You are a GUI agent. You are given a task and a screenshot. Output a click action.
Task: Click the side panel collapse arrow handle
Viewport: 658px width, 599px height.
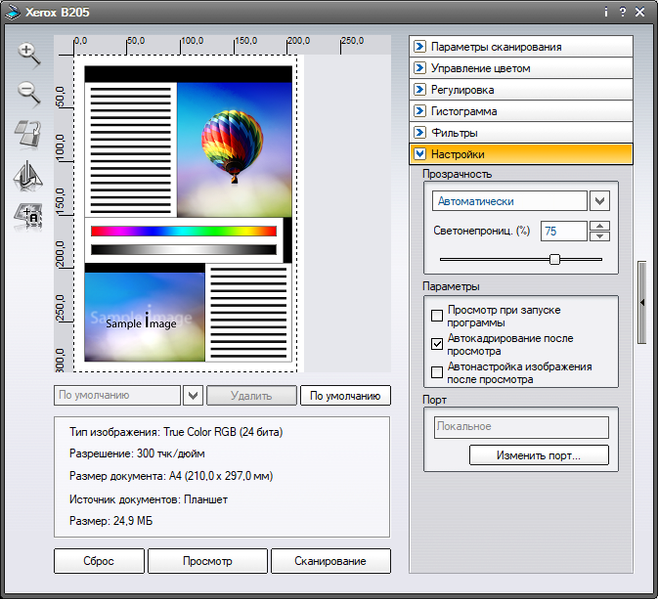point(642,300)
